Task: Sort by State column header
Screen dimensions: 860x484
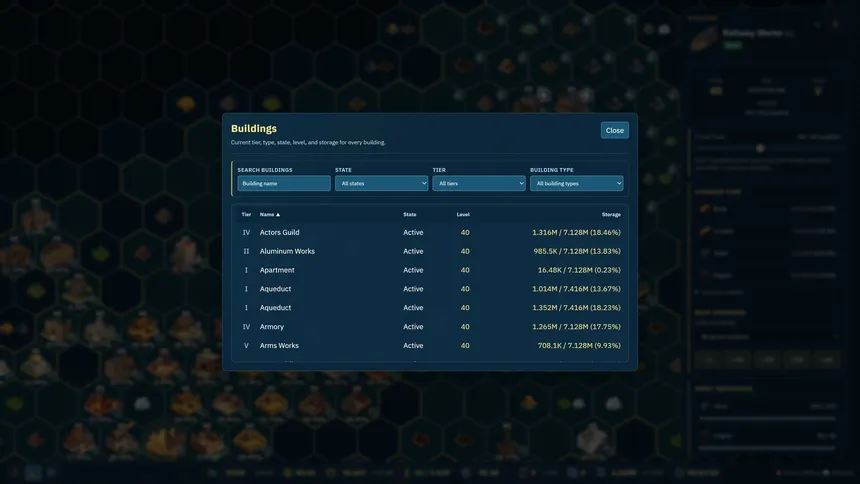Action: pos(410,215)
